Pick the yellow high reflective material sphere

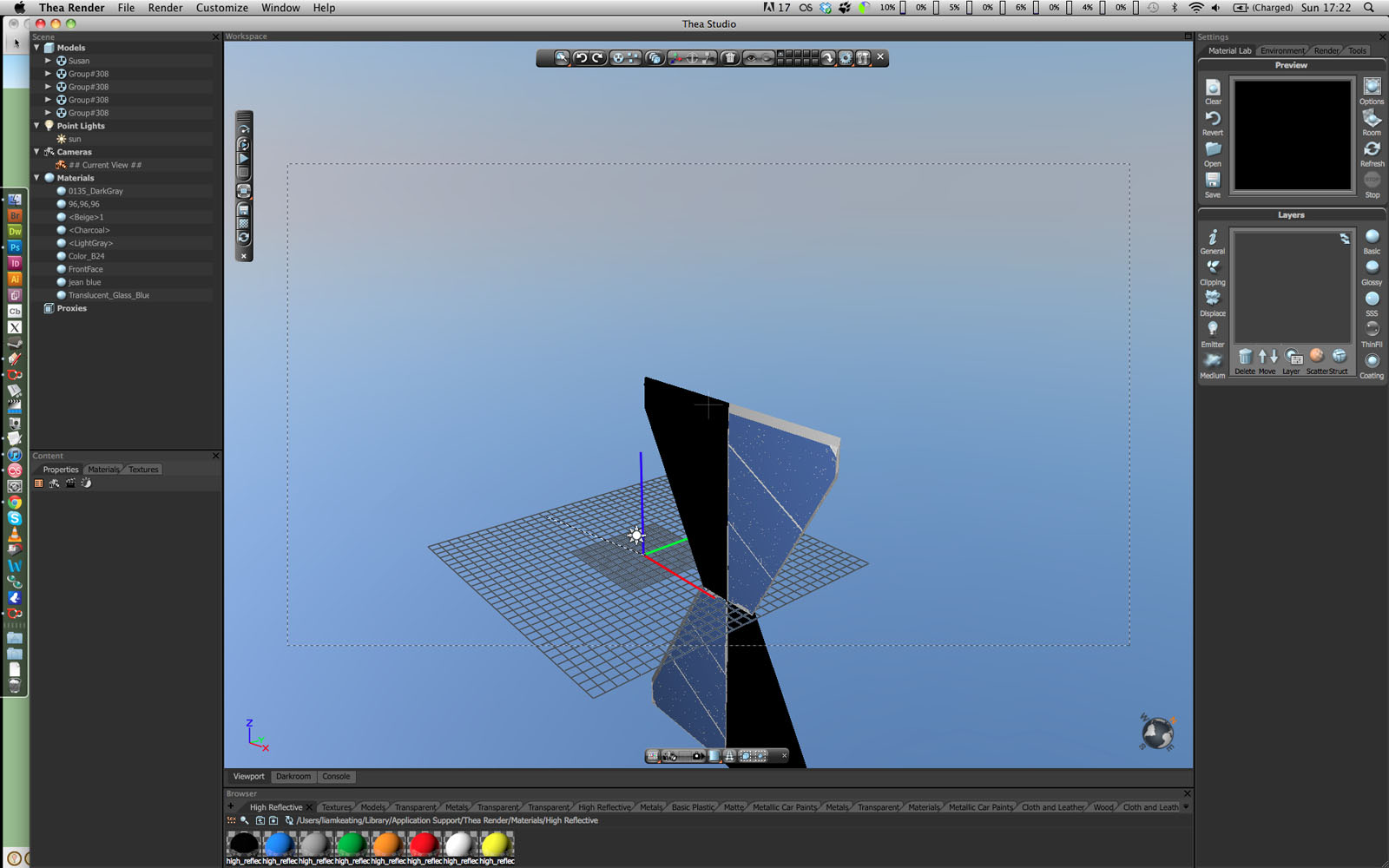tap(497, 844)
